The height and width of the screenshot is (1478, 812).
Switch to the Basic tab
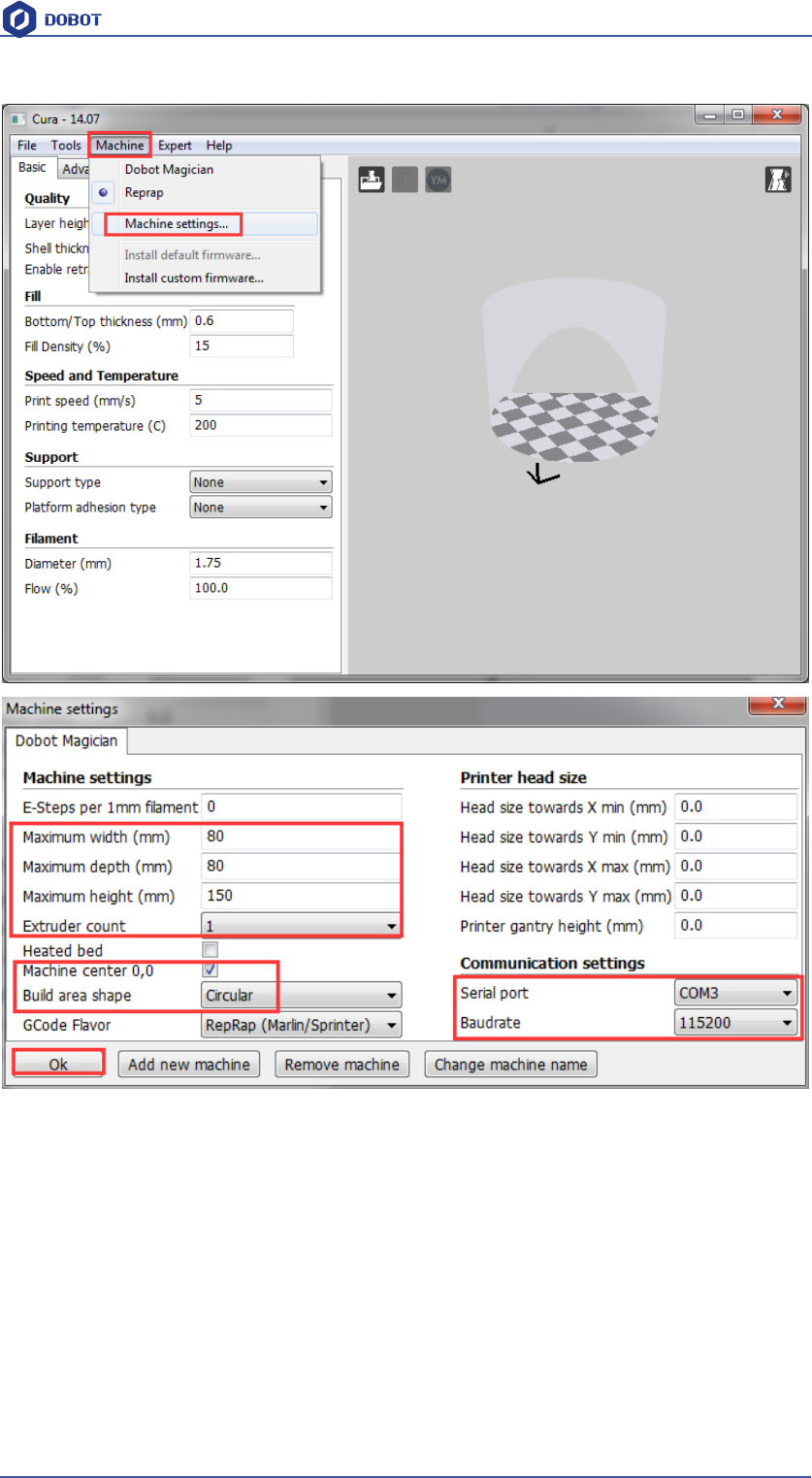[33, 168]
